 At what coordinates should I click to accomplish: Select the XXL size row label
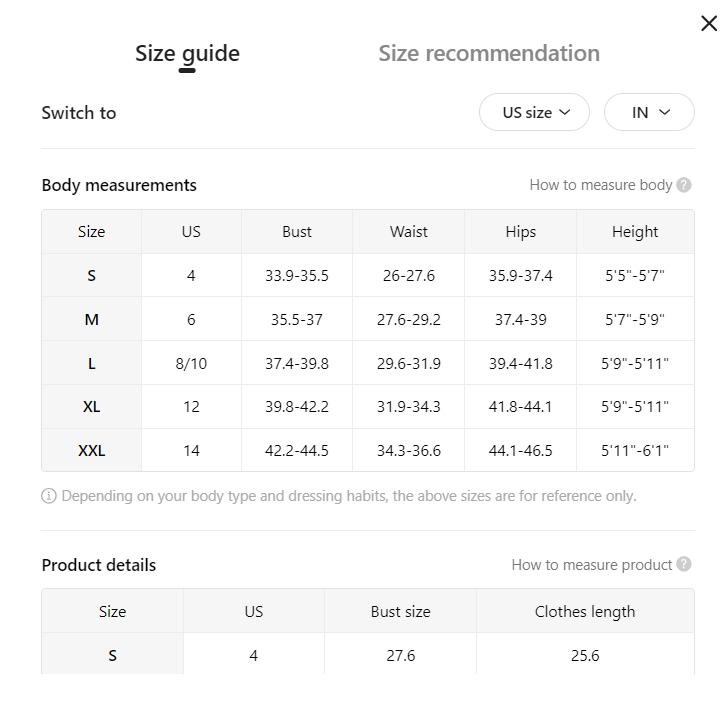point(92,450)
